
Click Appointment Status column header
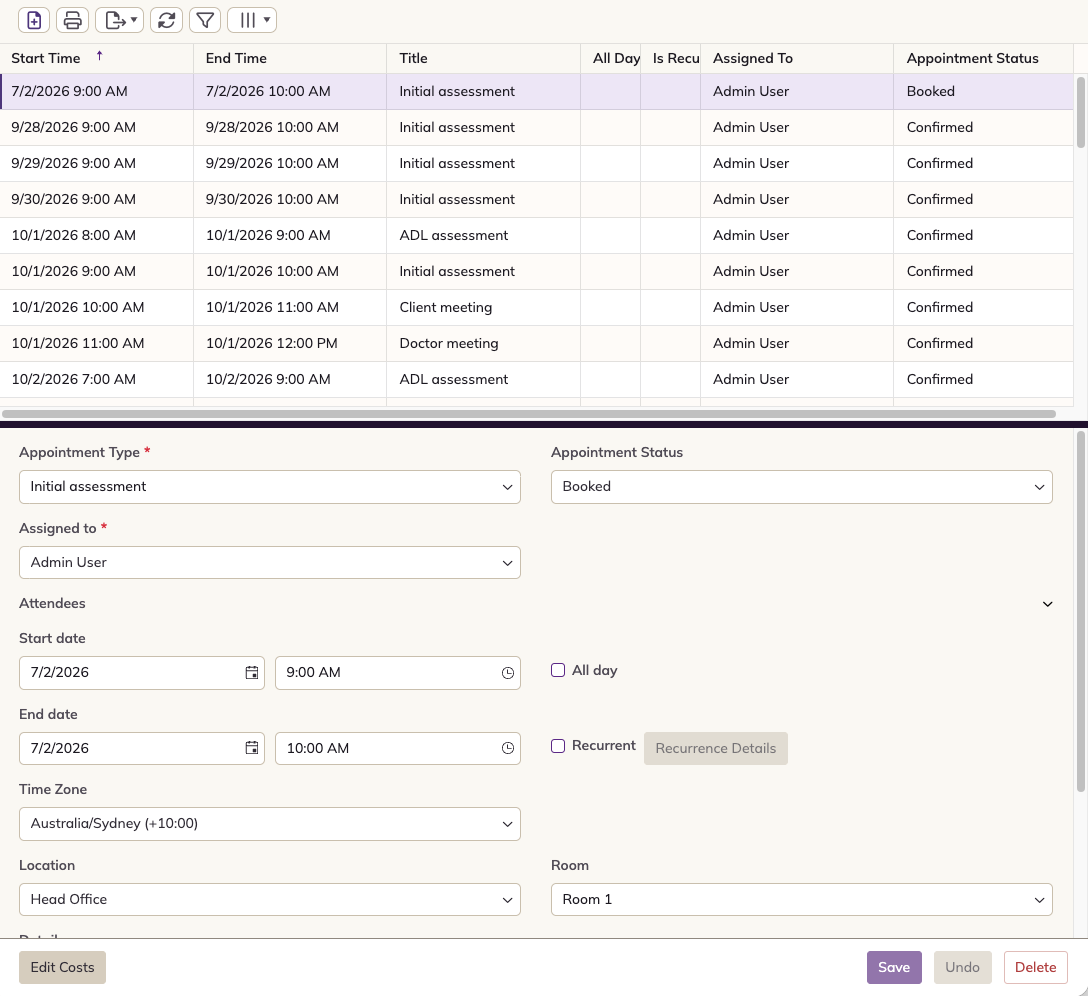(983, 58)
